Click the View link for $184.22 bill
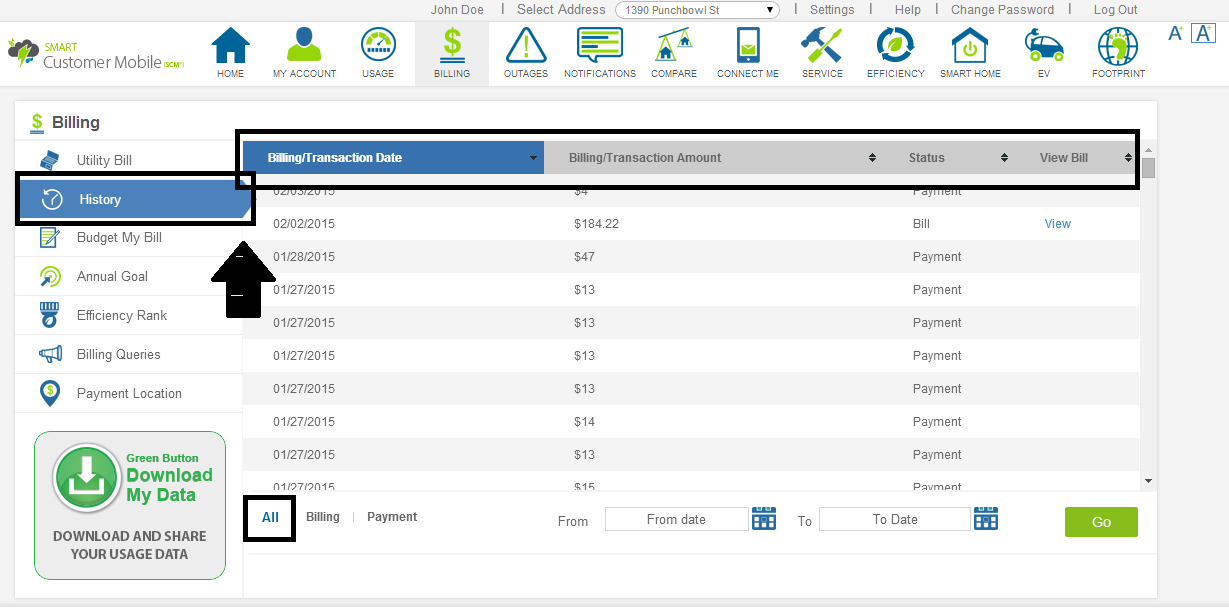This screenshot has height=613, width=1229. click(x=1057, y=224)
